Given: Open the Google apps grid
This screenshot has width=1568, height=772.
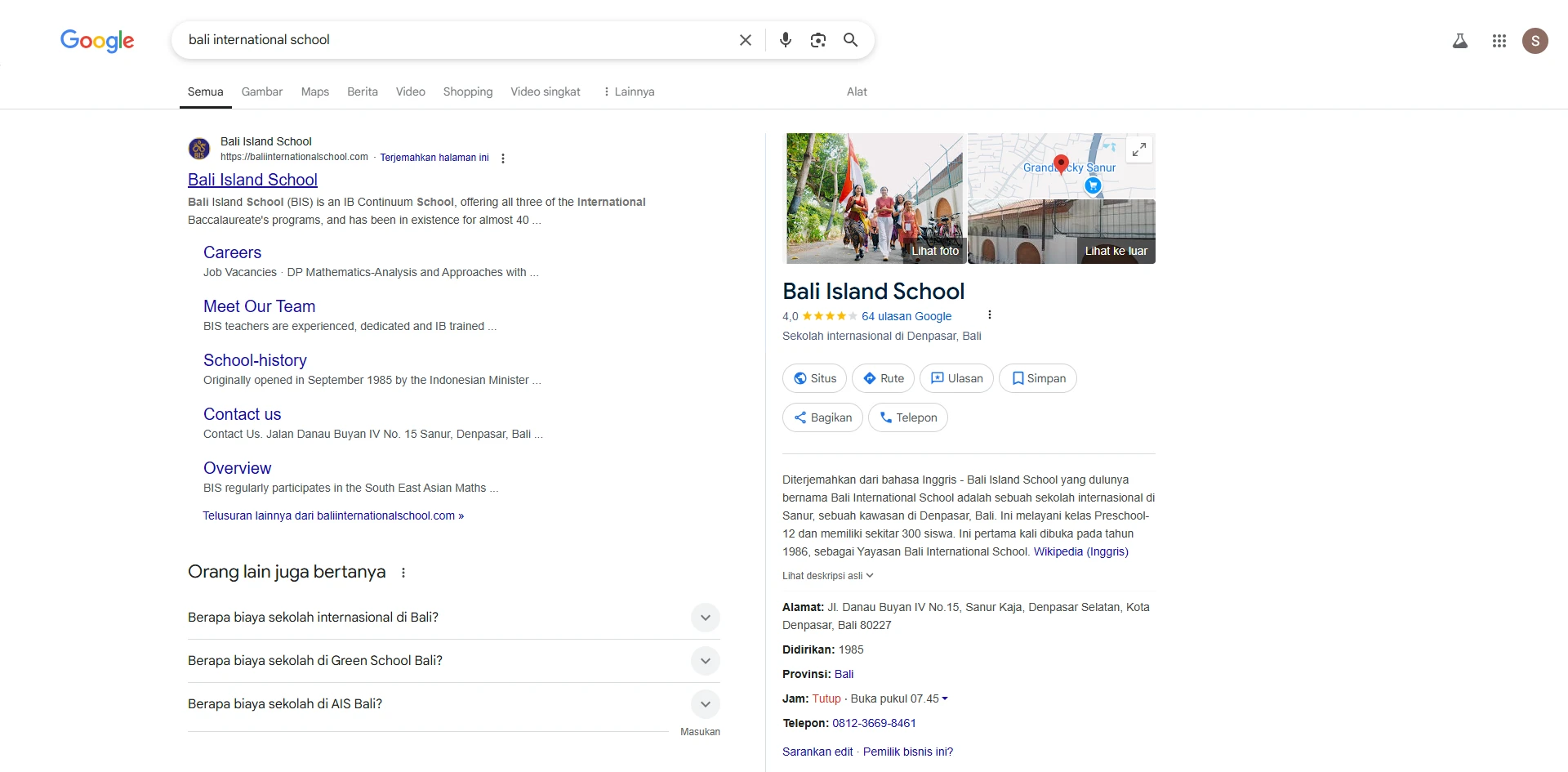Looking at the screenshot, I should (x=1499, y=40).
